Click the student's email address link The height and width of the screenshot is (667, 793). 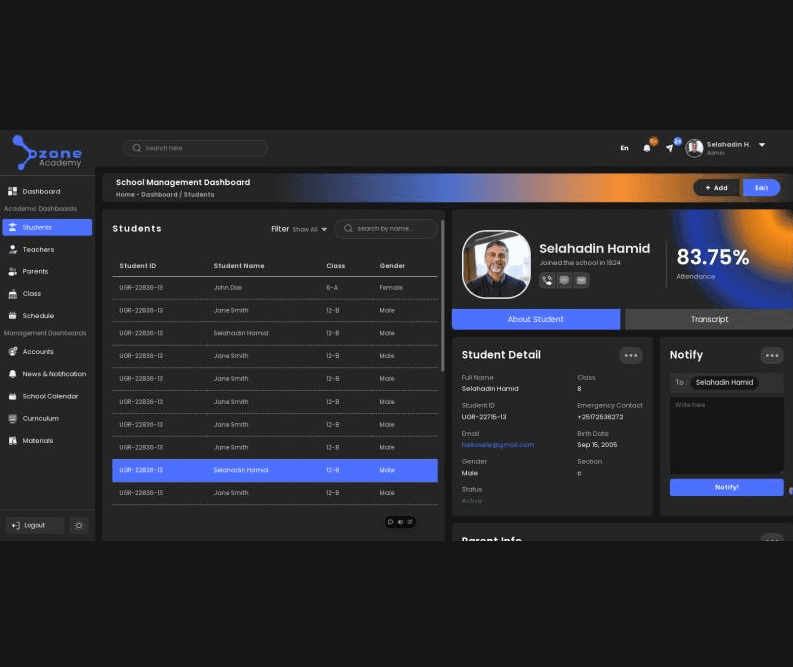point(498,445)
